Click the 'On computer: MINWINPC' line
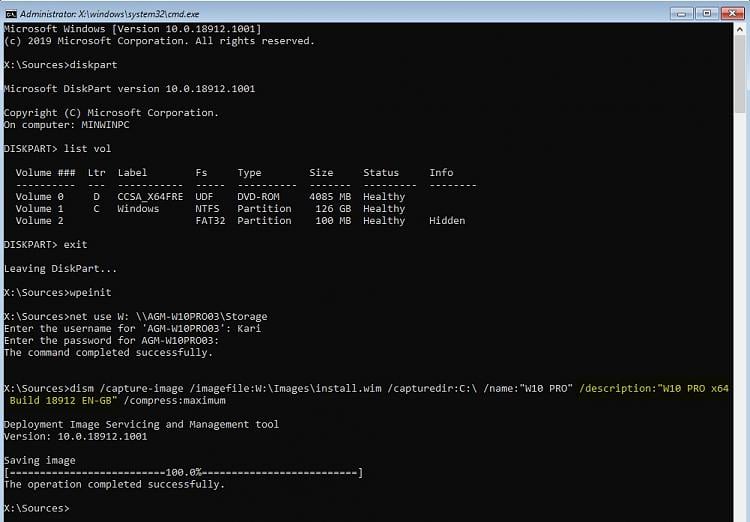The height and width of the screenshot is (522, 750). (x=66, y=125)
